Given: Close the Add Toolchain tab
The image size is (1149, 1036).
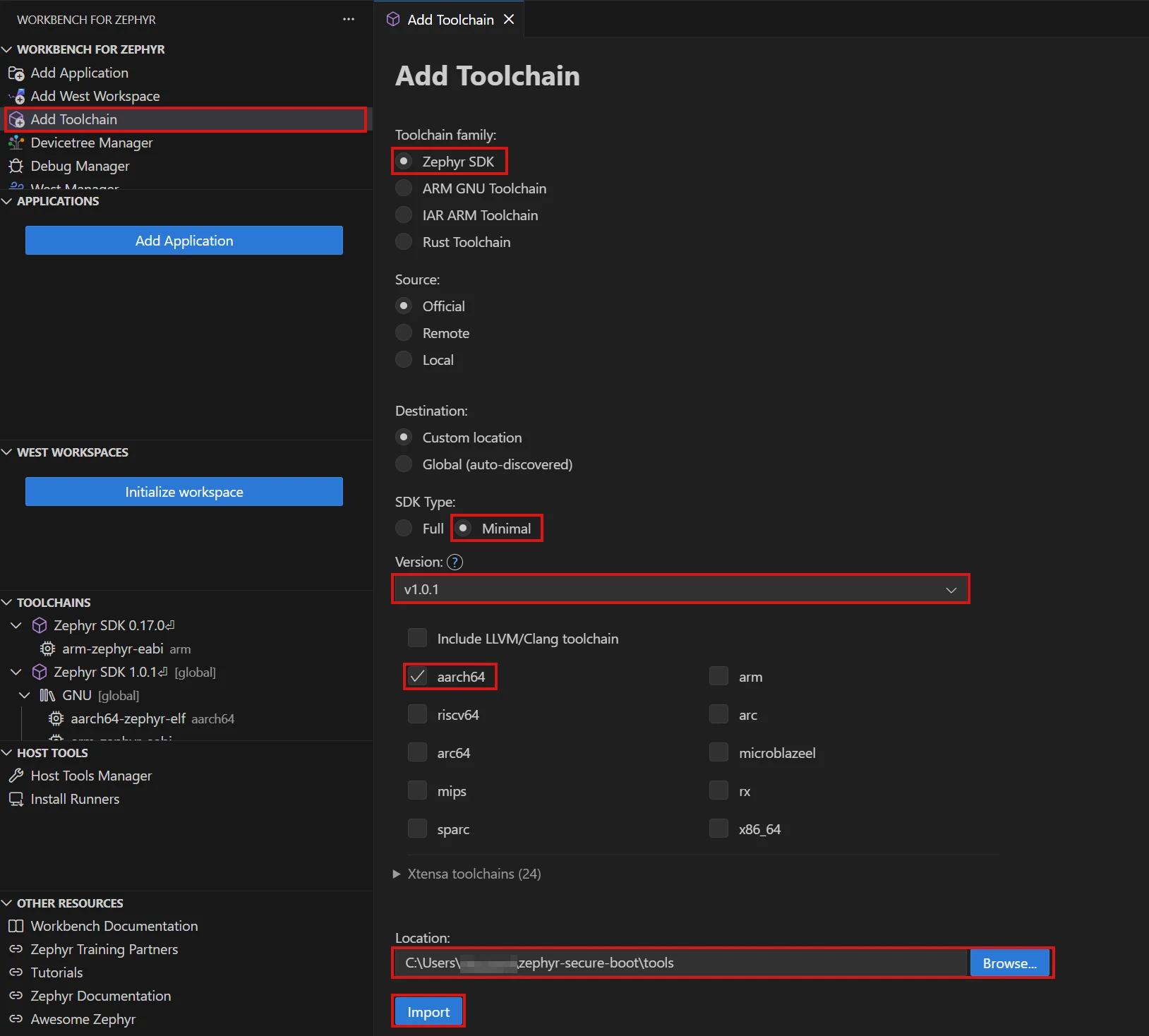Looking at the screenshot, I should 509,20.
